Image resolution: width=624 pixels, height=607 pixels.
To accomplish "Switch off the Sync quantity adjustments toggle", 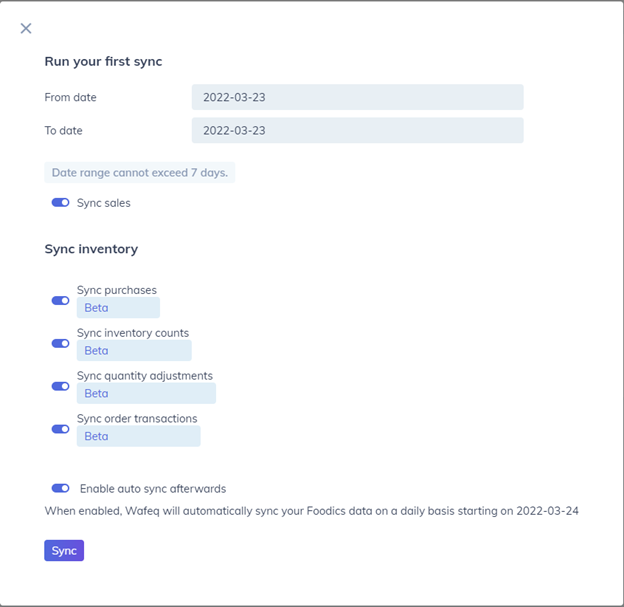I will pyautogui.click(x=60, y=386).
